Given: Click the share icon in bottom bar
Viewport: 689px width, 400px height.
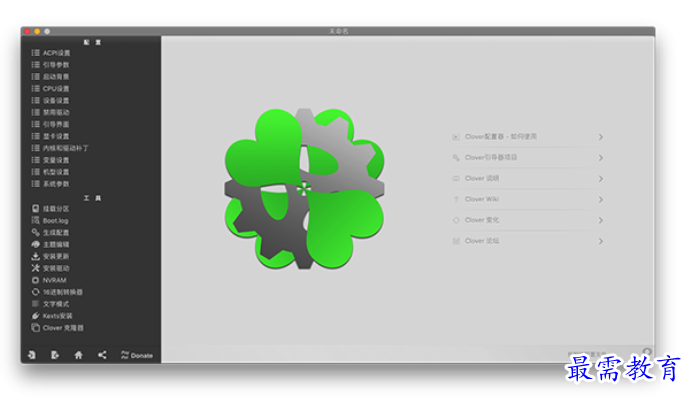Looking at the screenshot, I should click(x=102, y=355).
